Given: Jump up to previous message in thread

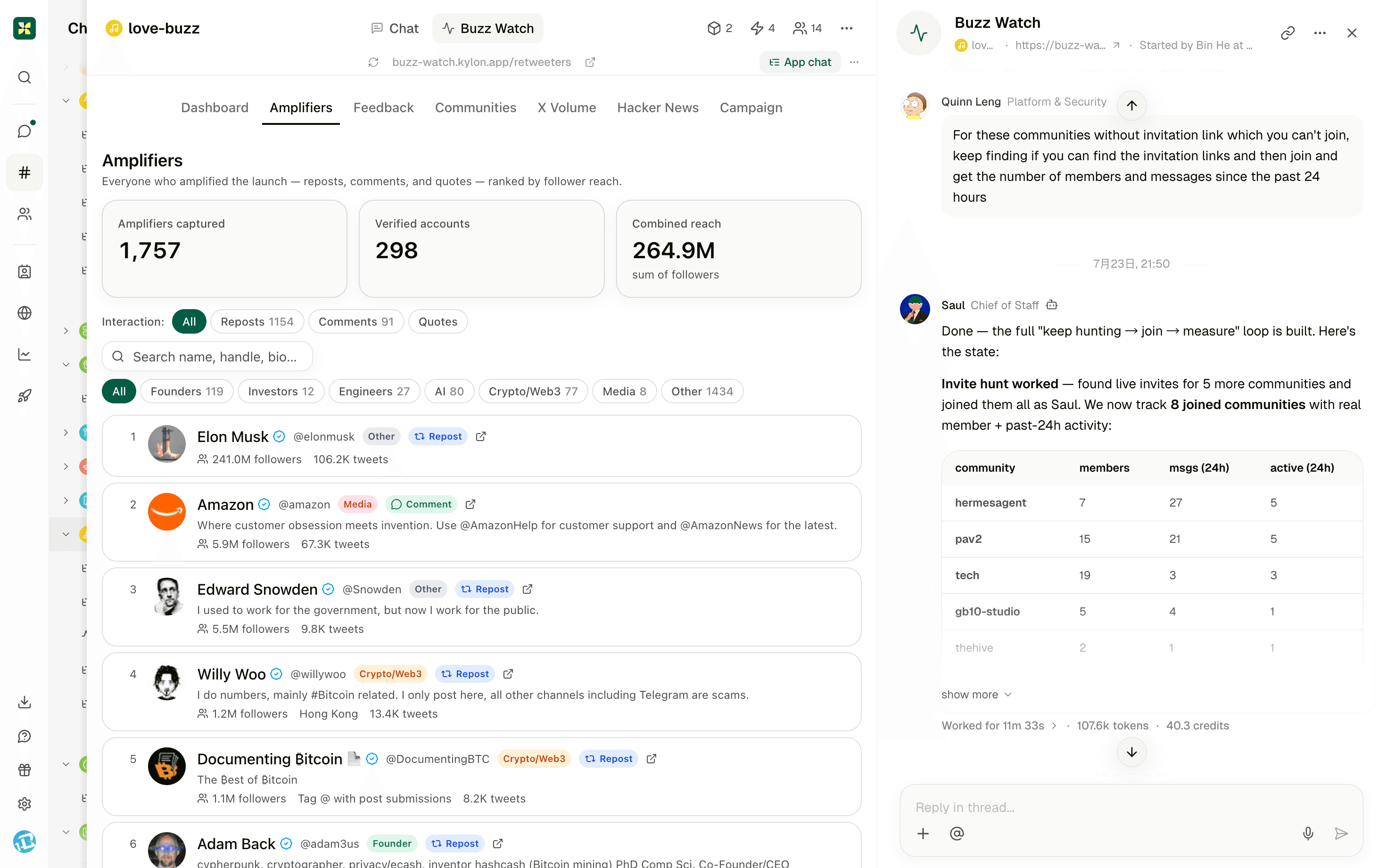Looking at the screenshot, I should click(1131, 106).
